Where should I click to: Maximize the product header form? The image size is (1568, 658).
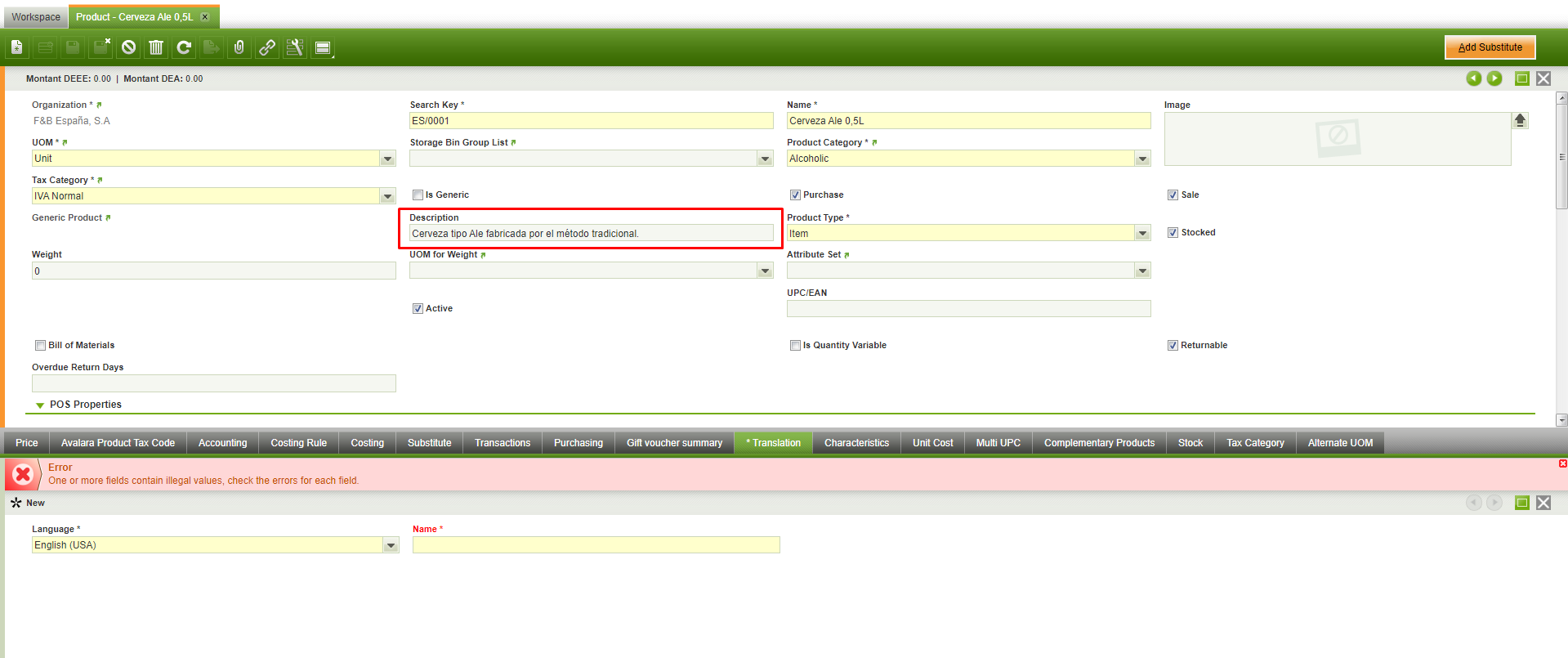point(1522,78)
